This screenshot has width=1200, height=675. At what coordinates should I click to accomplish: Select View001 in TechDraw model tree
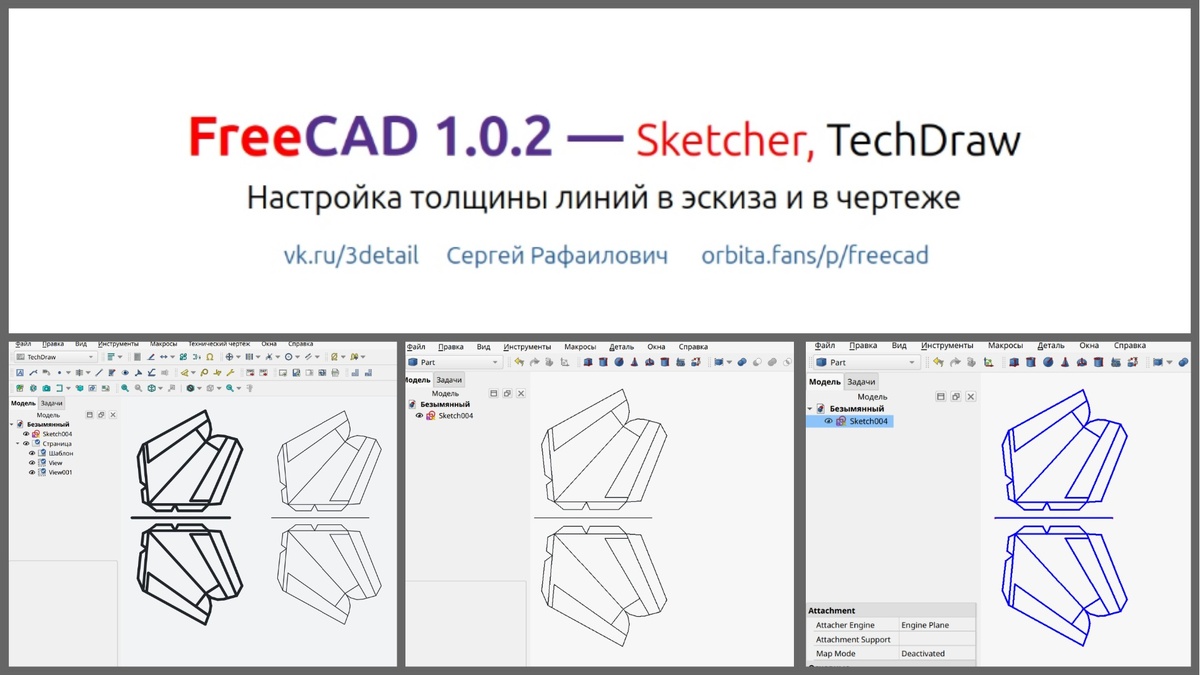point(60,472)
